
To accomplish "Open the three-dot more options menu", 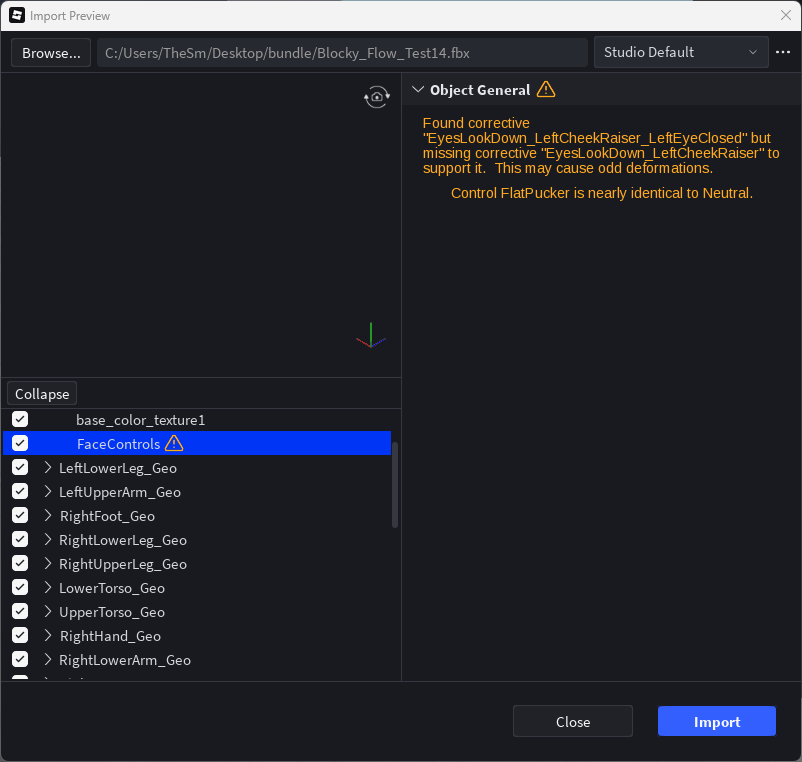I will 783,52.
